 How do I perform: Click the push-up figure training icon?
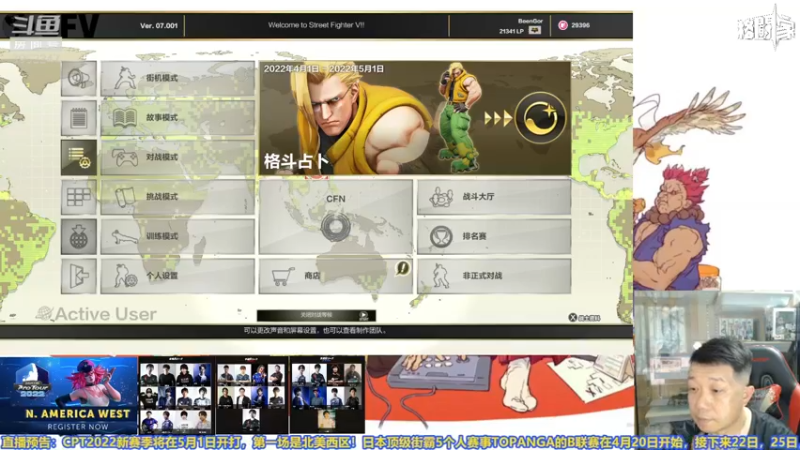(126, 237)
